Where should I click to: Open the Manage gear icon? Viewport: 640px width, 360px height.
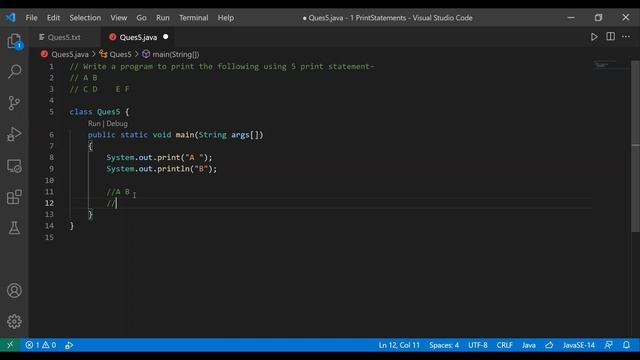point(14,322)
